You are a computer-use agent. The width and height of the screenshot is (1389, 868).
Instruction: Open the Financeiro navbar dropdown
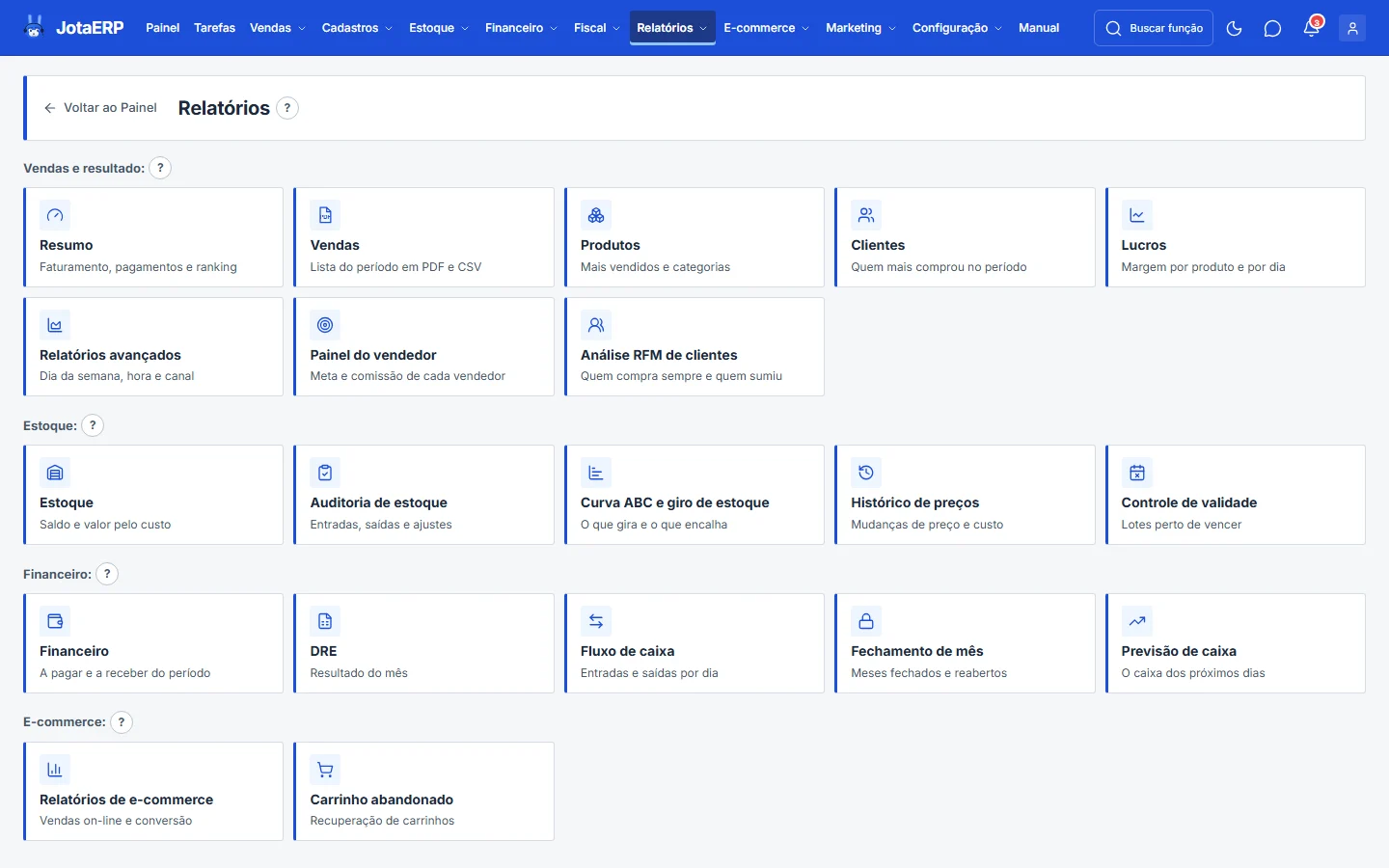pyautogui.click(x=522, y=28)
